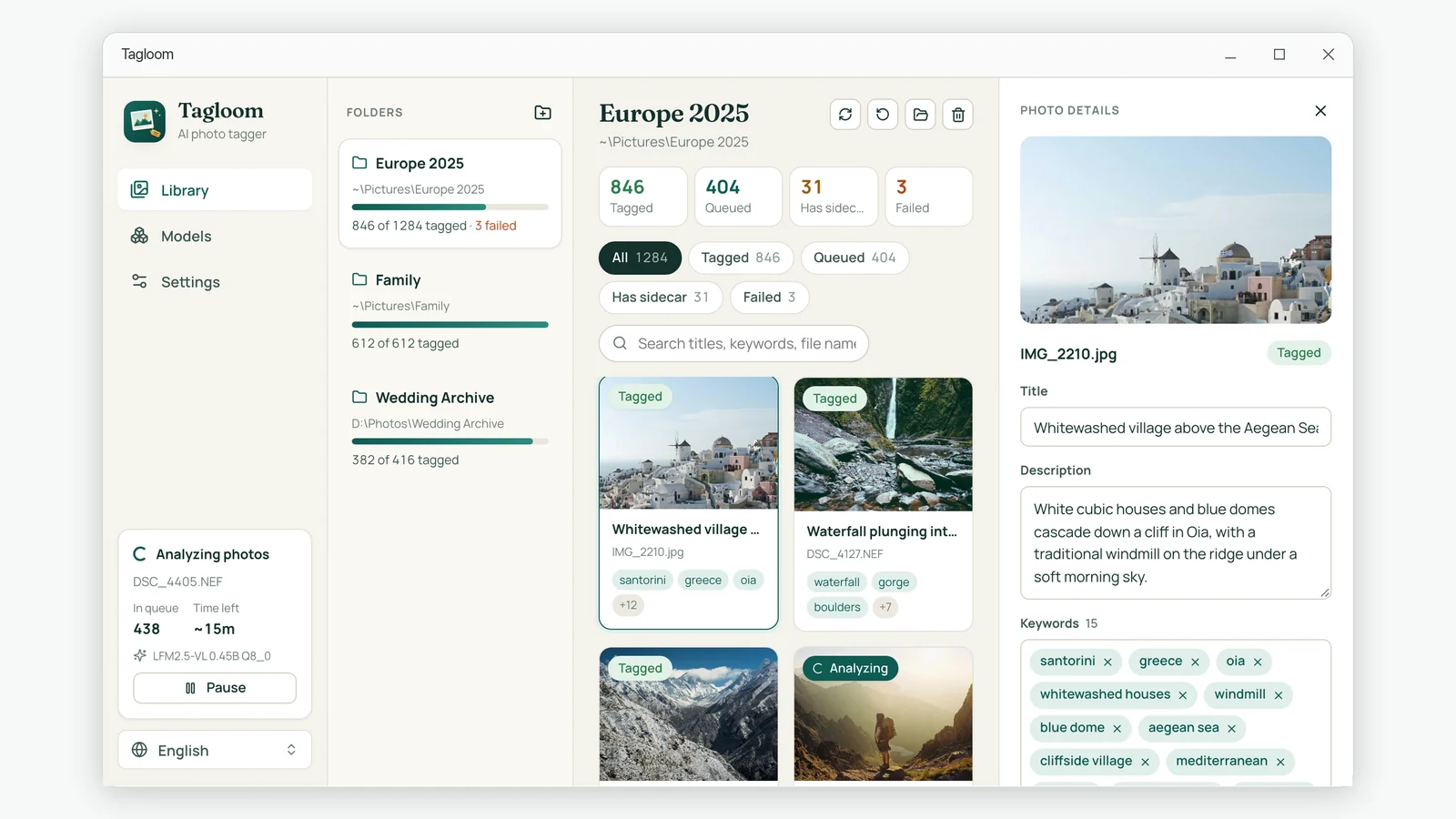Select the All 1284 filter
This screenshot has height=819, width=1456.
(x=640, y=258)
